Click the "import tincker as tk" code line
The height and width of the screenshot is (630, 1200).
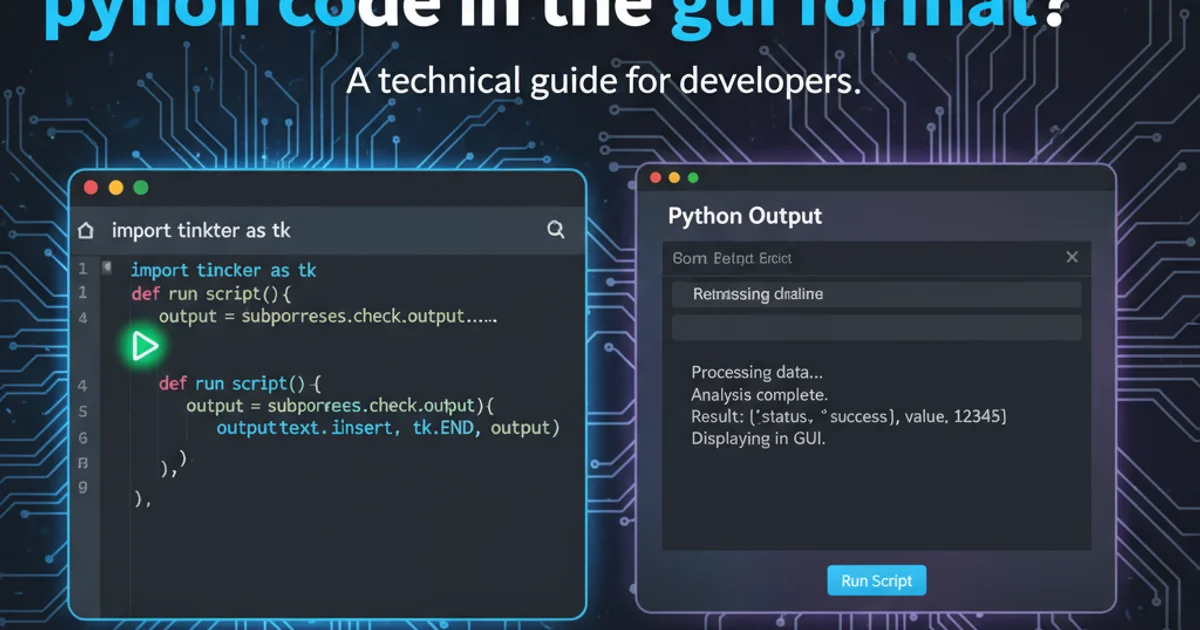point(223,270)
